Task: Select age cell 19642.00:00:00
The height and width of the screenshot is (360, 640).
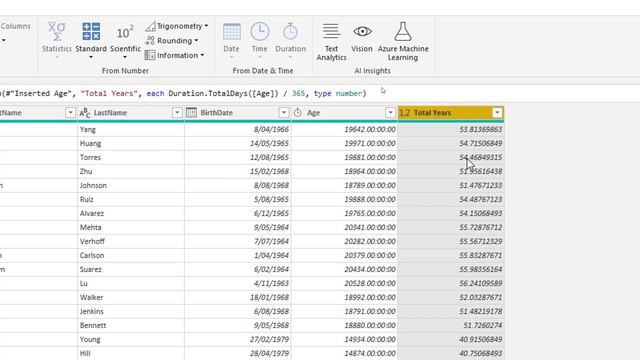Action: [x=344, y=129]
